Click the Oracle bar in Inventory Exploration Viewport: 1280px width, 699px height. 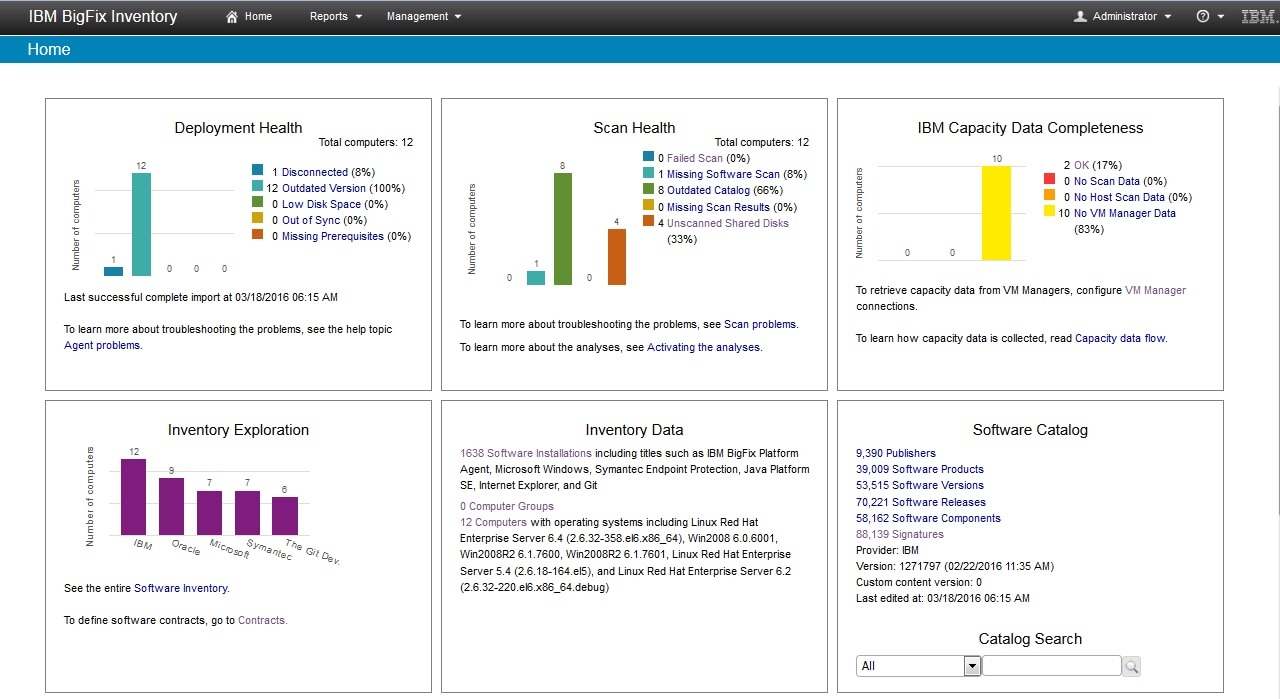pos(172,506)
